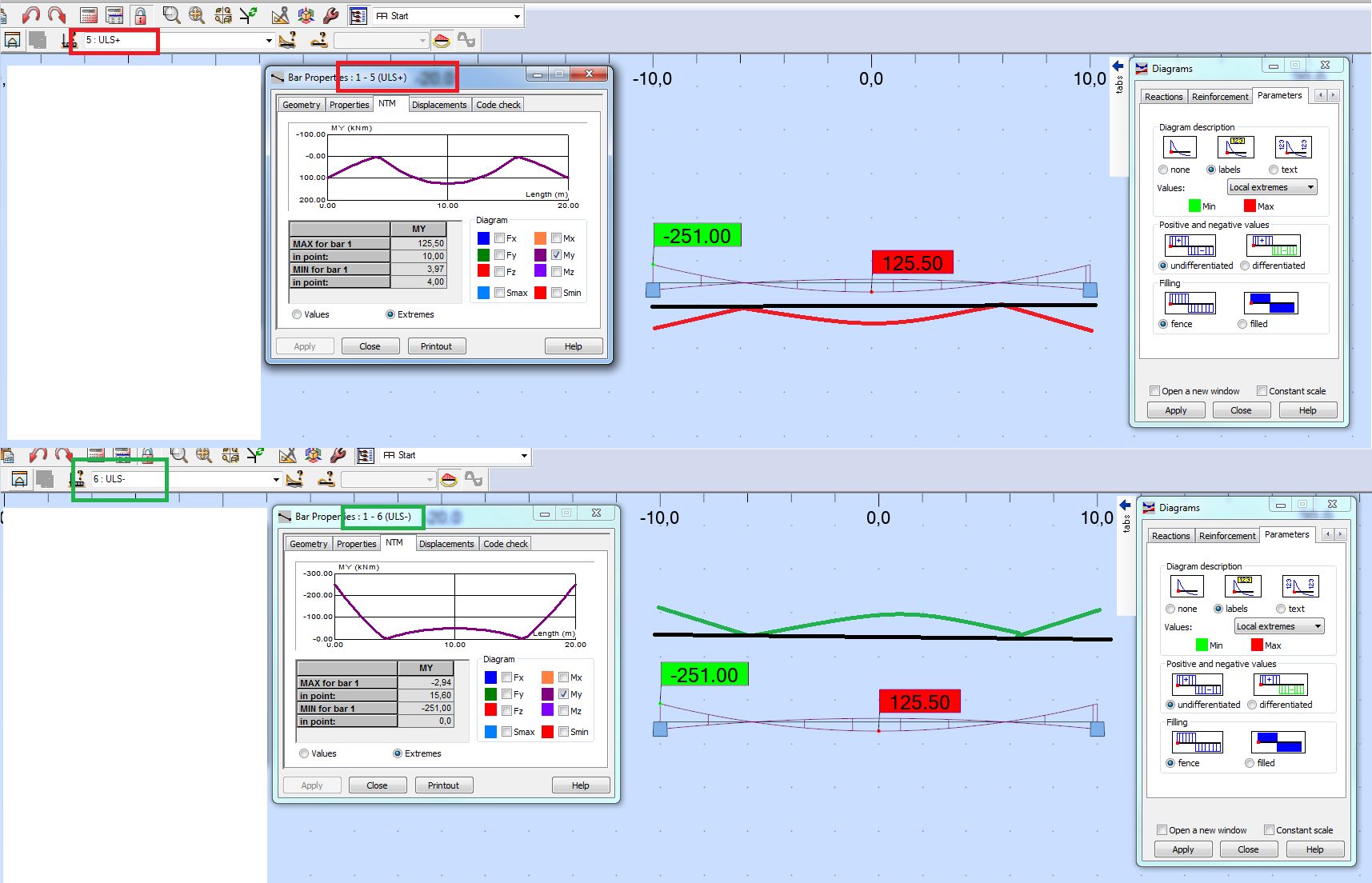Screen dimensions: 1372x883
Task: Open the Reactions tab in the Diagrams panel
Action: point(1162,96)
